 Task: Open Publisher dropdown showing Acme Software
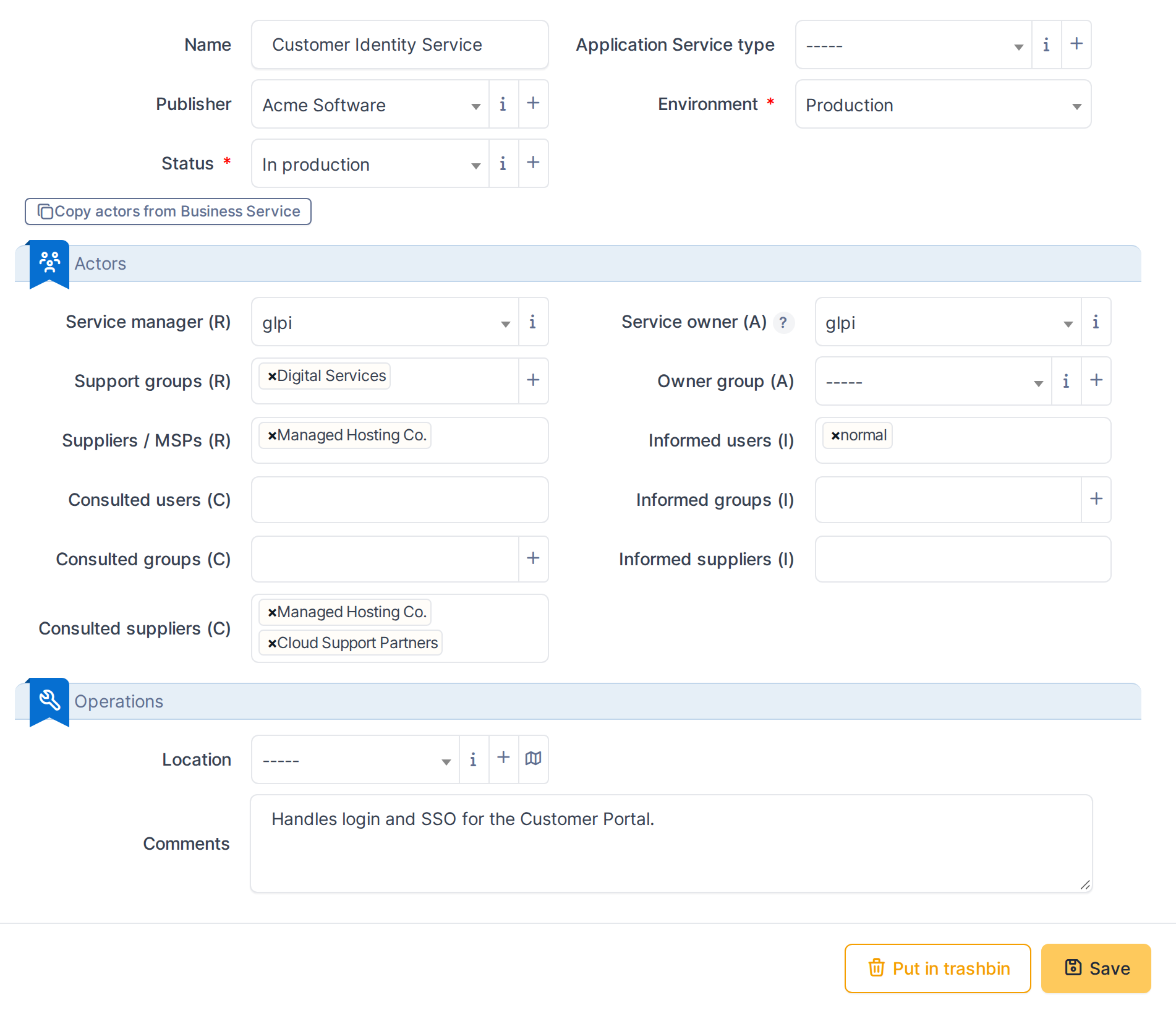pos(370,105)
